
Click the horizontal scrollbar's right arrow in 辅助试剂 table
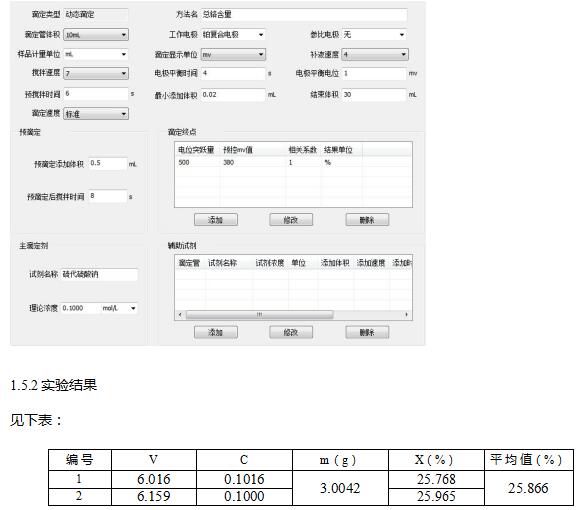click(406, 314)
